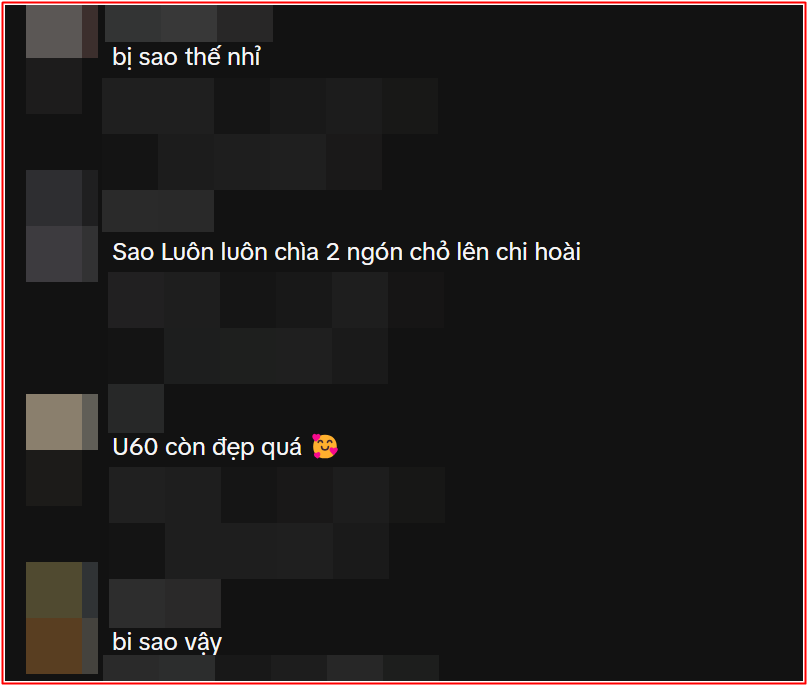Open avatar beside "Sao Luôn luôn chìa" comment
808x686 pixels.
tap(61, 226)
